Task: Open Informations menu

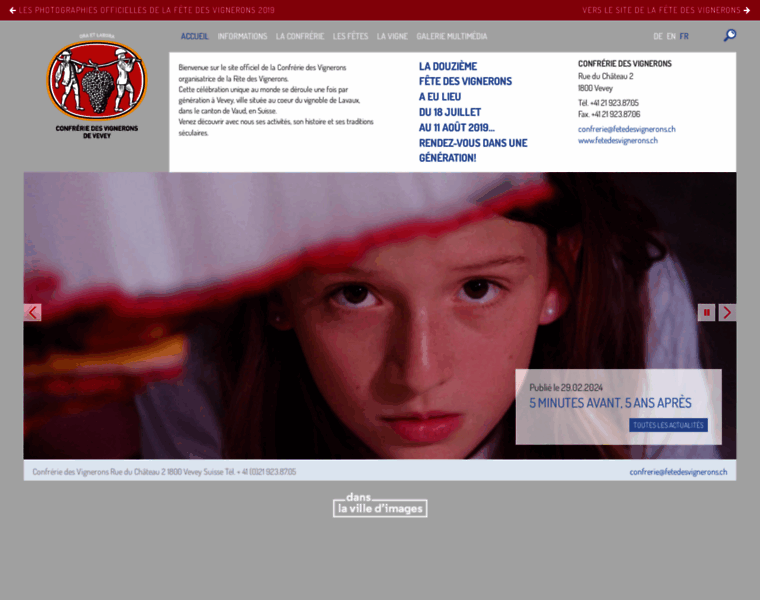Action: tap(242, 36)
